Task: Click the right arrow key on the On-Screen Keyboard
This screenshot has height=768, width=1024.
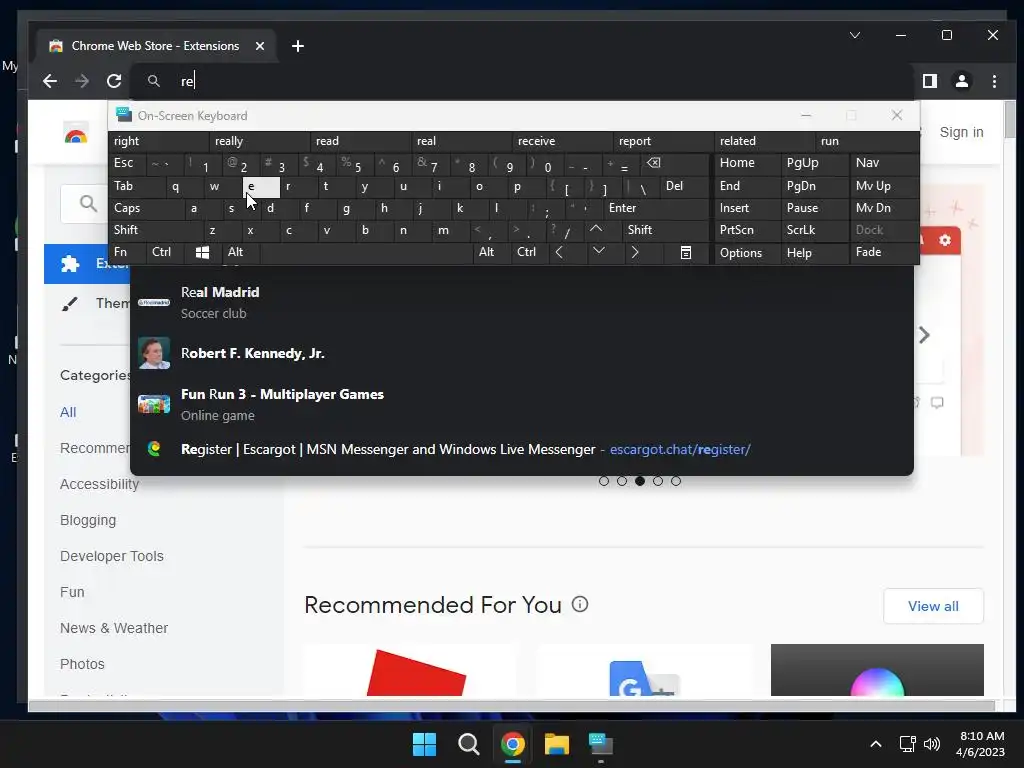Action: click(x=634, y=252)
